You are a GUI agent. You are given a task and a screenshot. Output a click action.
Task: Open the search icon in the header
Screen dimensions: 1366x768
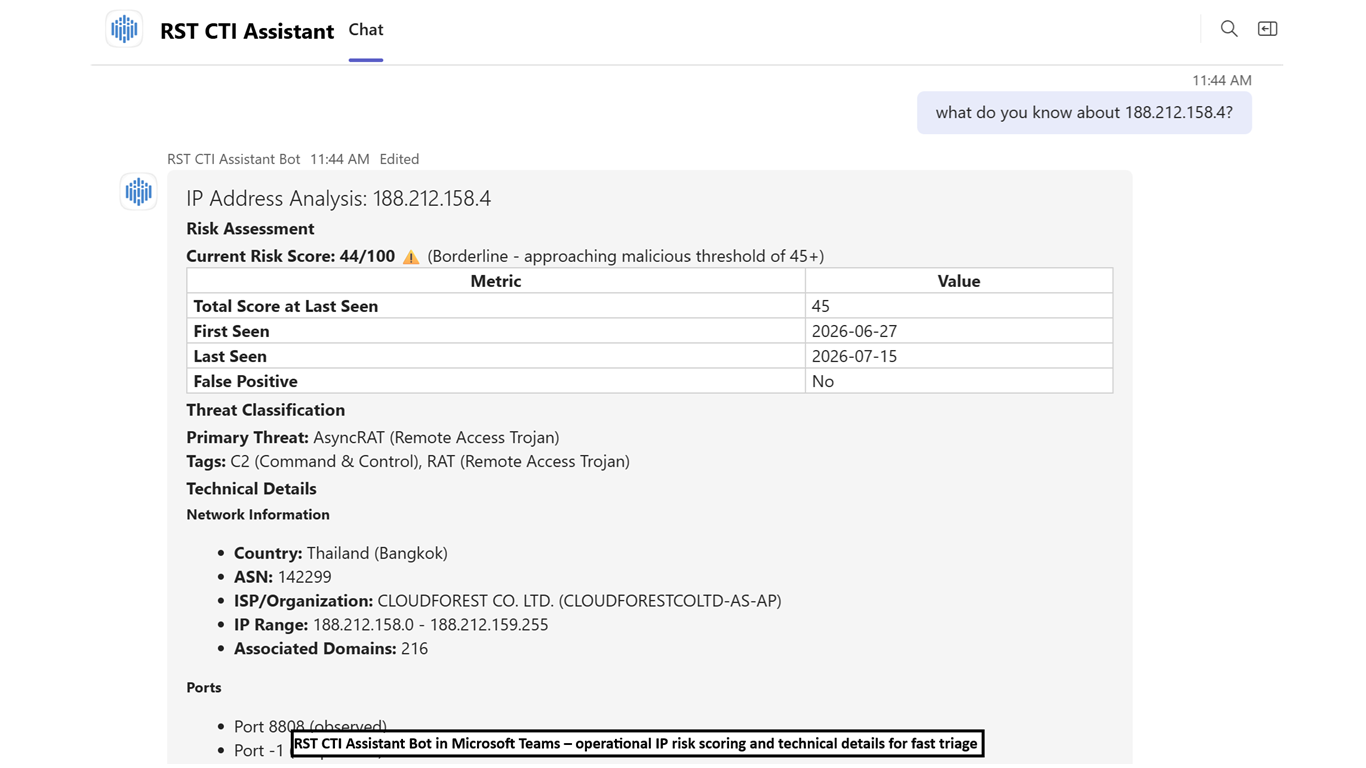[1229, 29]
